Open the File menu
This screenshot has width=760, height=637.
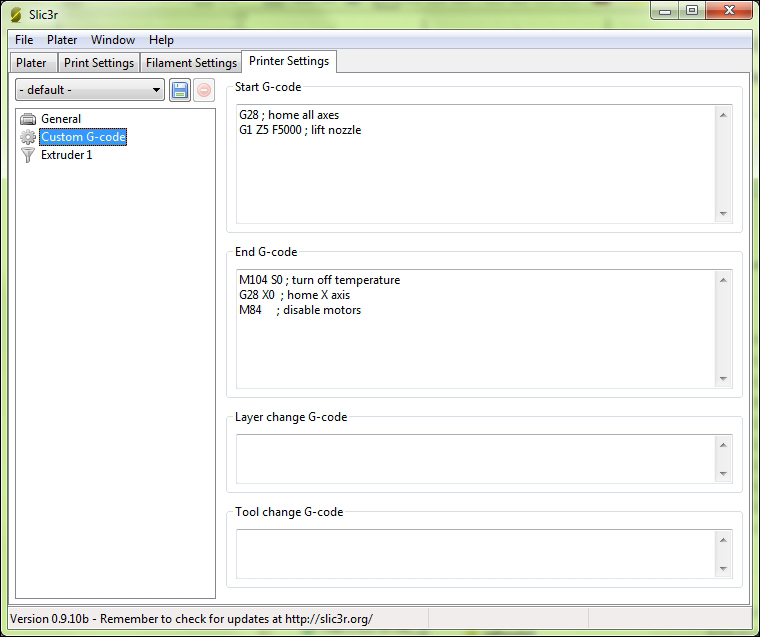tap(24, 40)
